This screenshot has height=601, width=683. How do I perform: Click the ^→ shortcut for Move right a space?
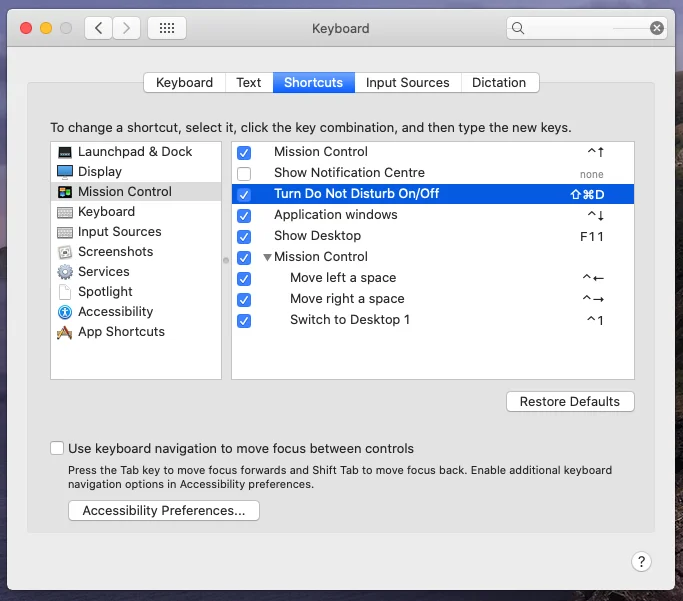593,299
